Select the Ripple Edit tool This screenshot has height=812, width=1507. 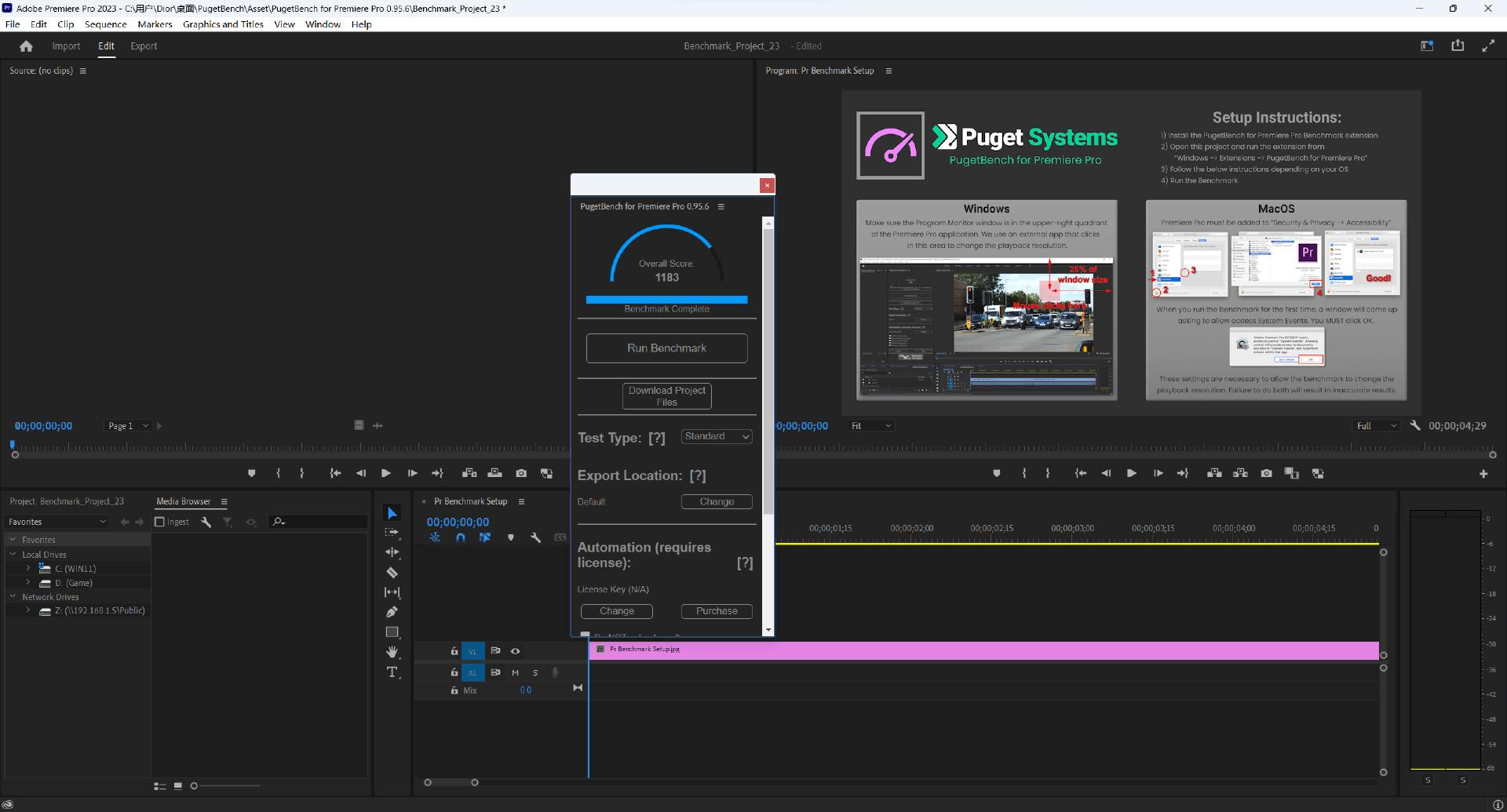tap(392, 552)
